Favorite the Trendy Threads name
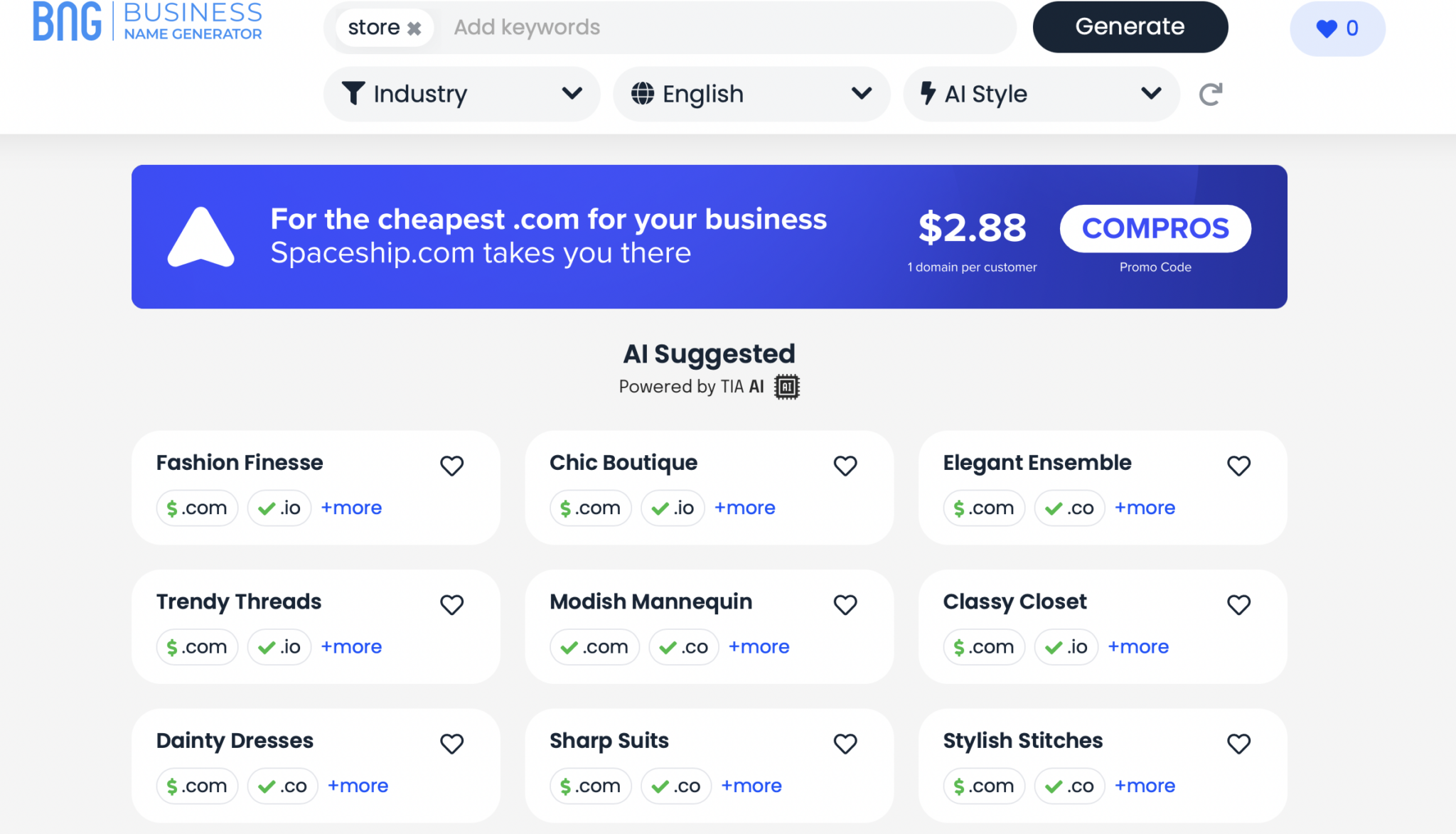 451,605
